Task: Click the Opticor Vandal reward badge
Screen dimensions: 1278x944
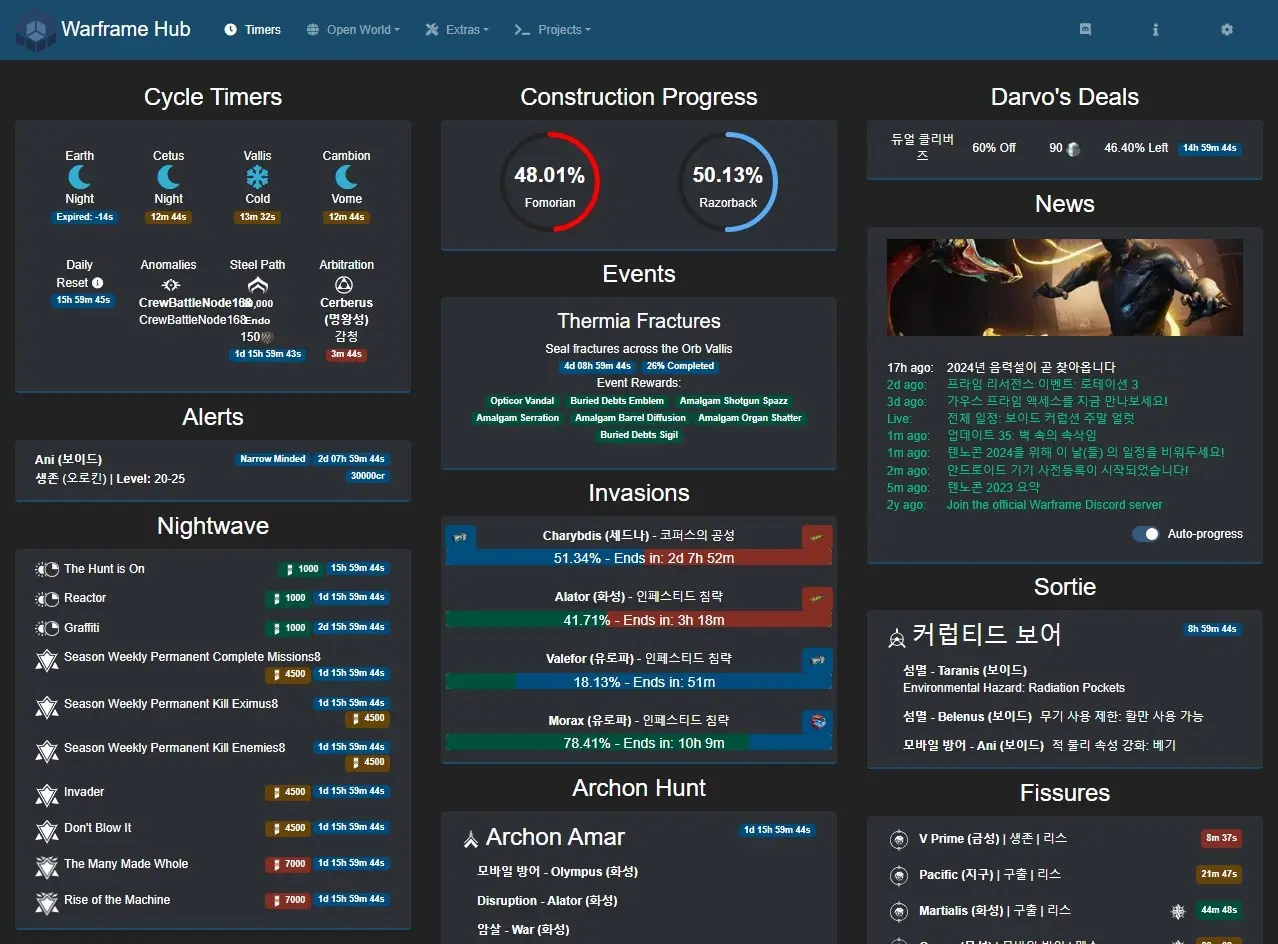Action: click(522, 401)
